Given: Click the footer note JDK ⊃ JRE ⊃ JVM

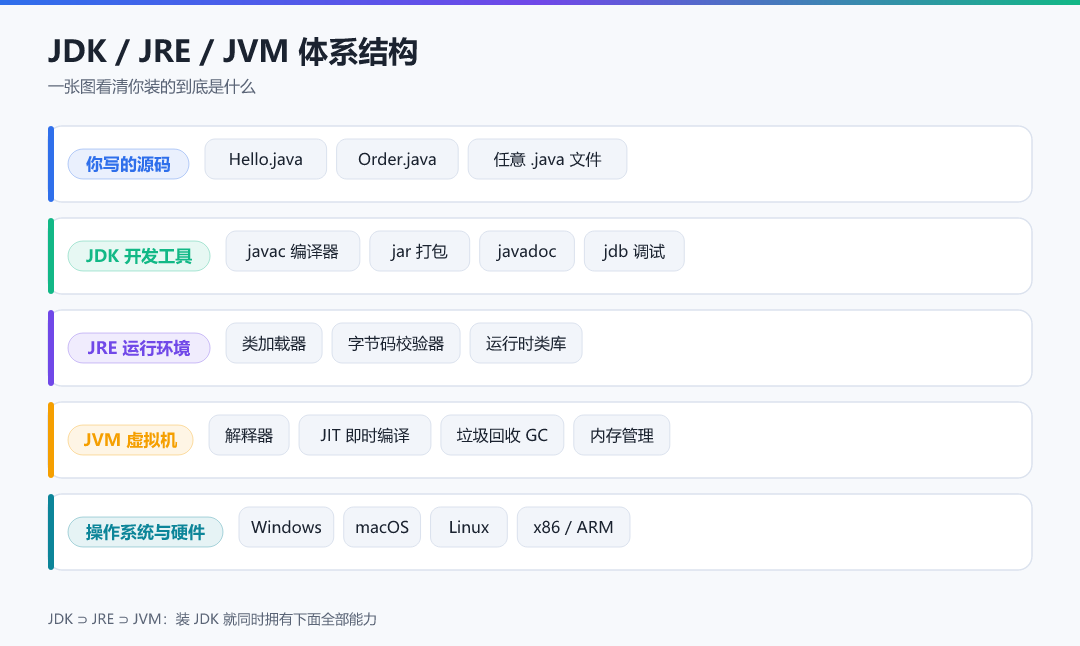Looking at the screenshot, I should (212, 619).
